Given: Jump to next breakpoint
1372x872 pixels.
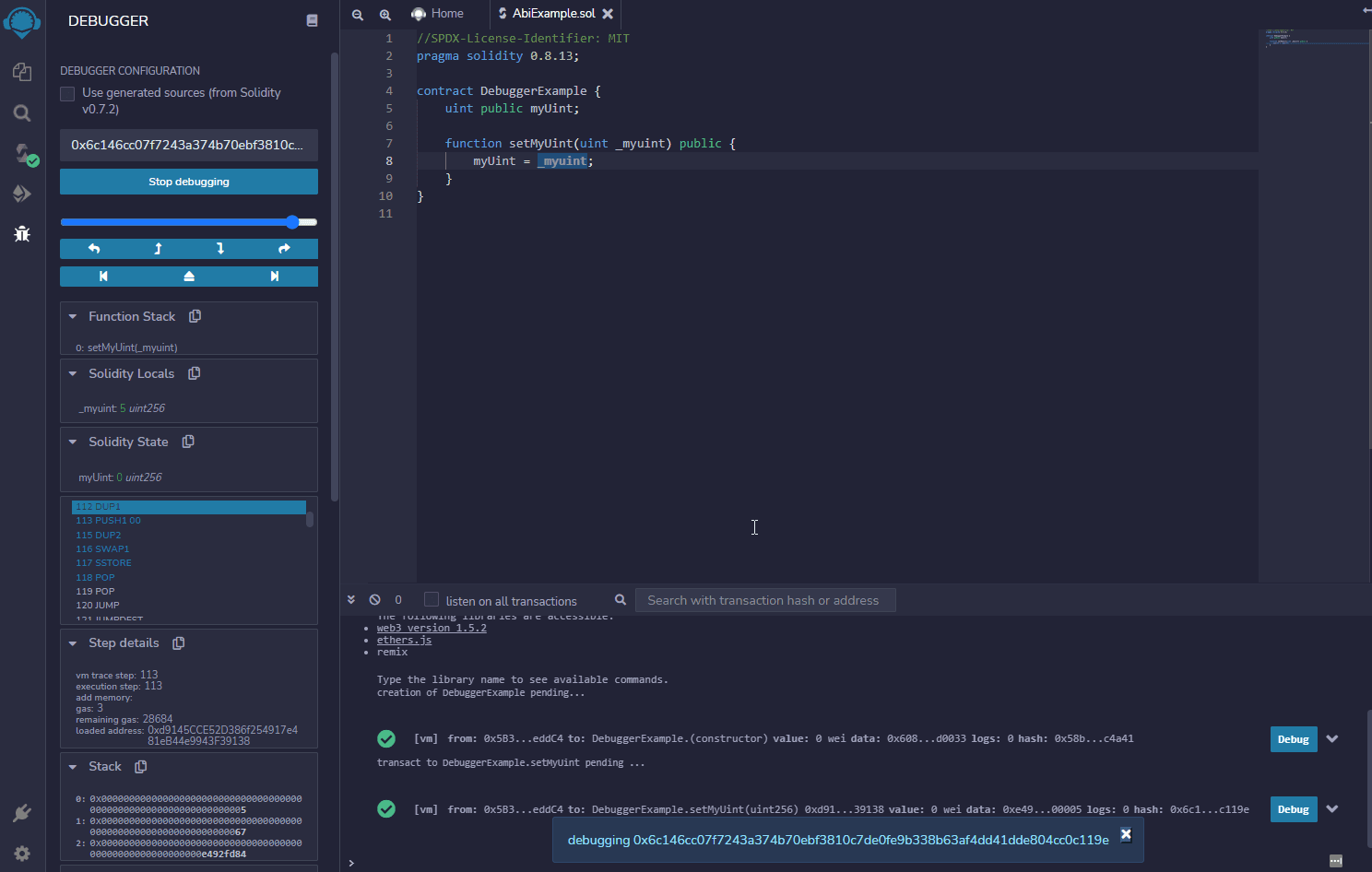Looking at the screenshot, I should coord(274,277).
